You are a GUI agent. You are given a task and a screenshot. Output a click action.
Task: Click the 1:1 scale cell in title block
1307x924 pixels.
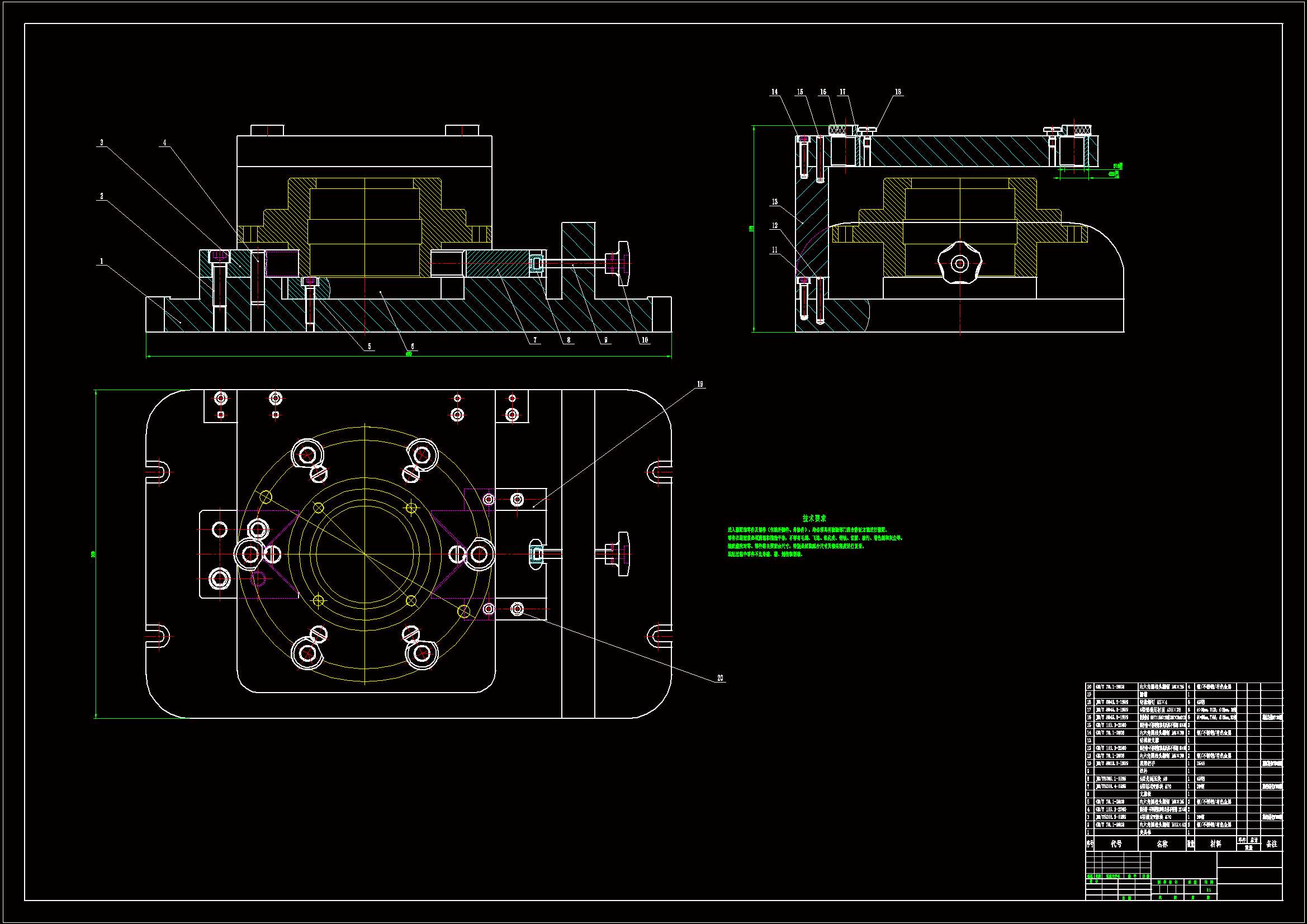tap(1209, 890)
